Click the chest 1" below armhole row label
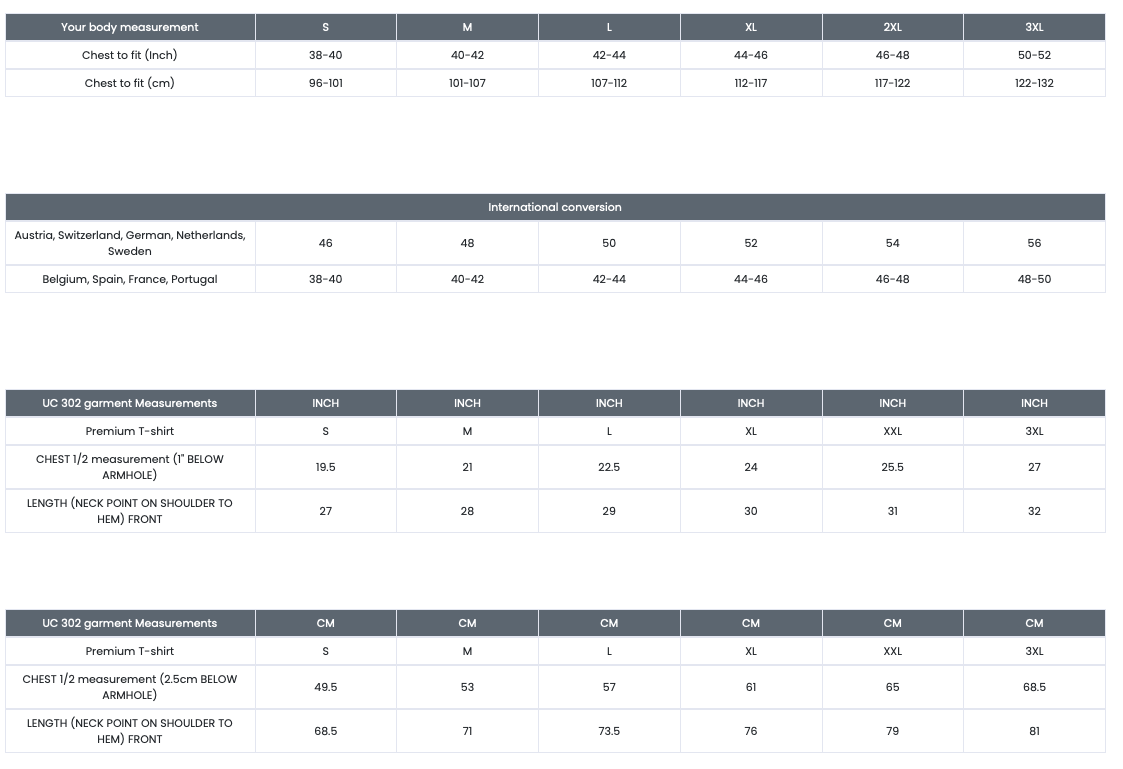Viewport: 1123px width, 769px height. pos(130,467)
